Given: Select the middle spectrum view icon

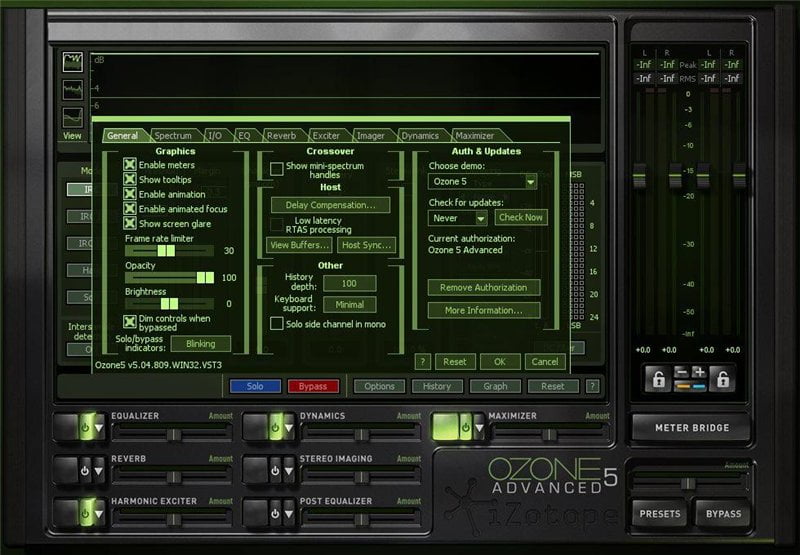Looking at the screenshot, I should pyautogui.click(x=72, y=90).
